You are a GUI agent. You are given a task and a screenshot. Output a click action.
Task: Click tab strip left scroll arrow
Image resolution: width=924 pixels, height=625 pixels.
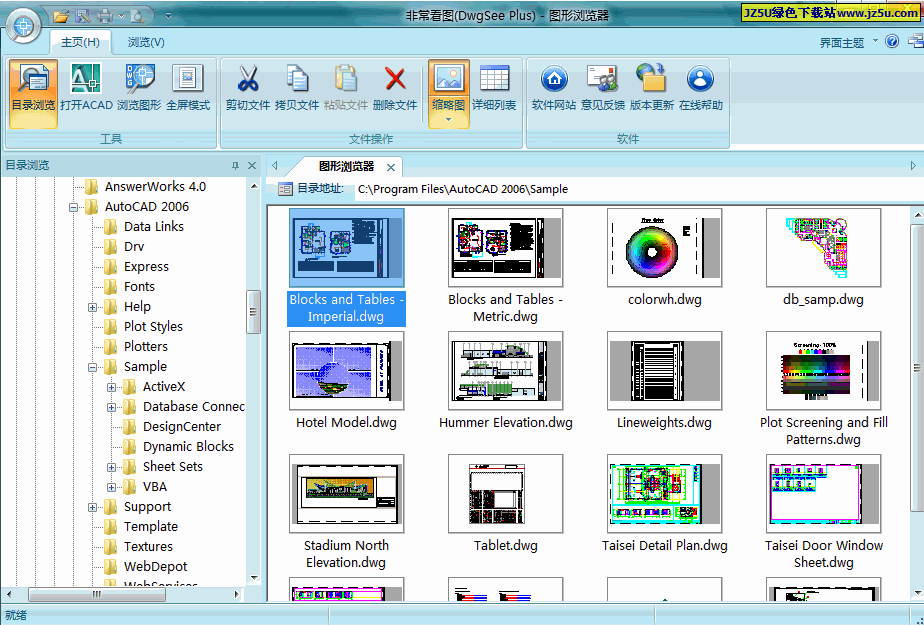click(275, 166)
